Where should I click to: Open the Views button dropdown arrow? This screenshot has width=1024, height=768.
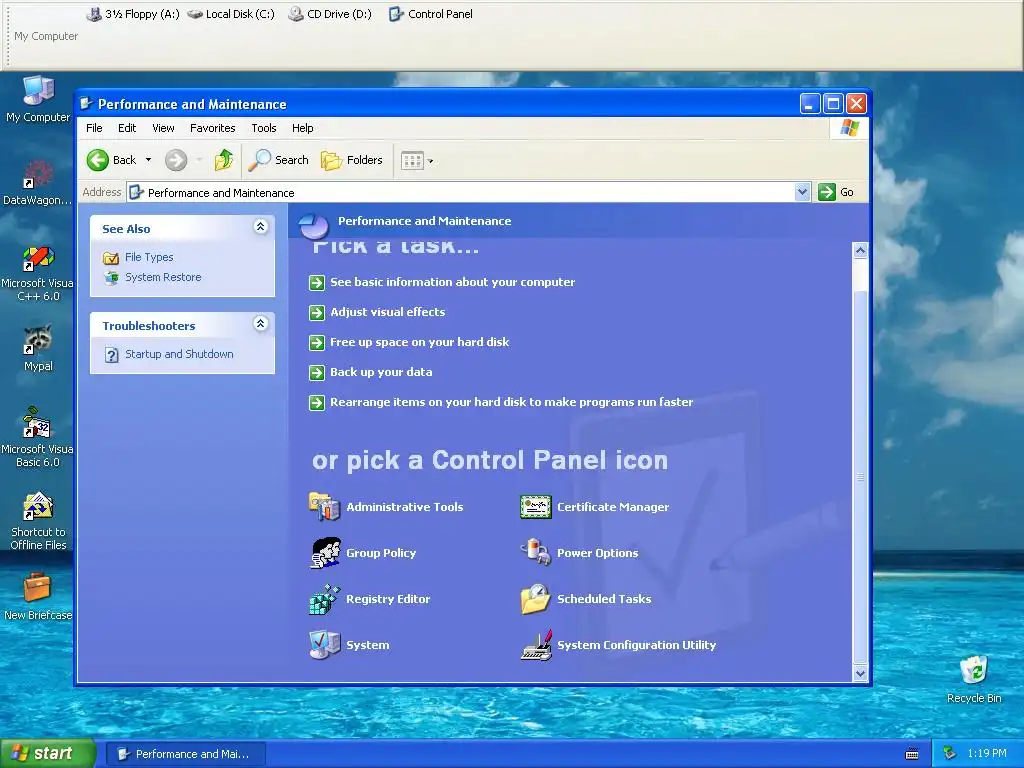point(430,161)
